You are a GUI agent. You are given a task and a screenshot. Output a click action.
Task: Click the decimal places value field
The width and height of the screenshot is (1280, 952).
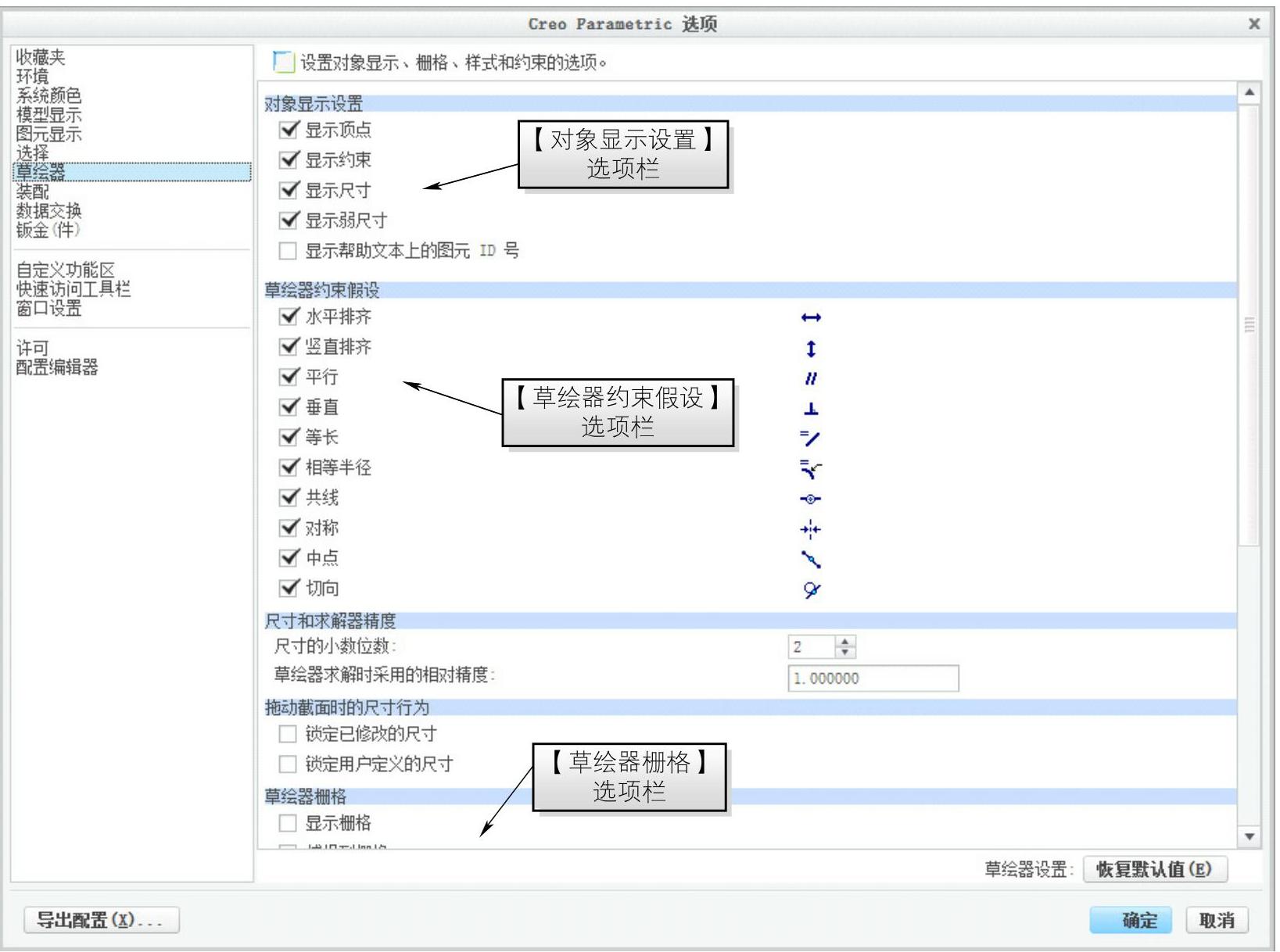pos(812,647)
